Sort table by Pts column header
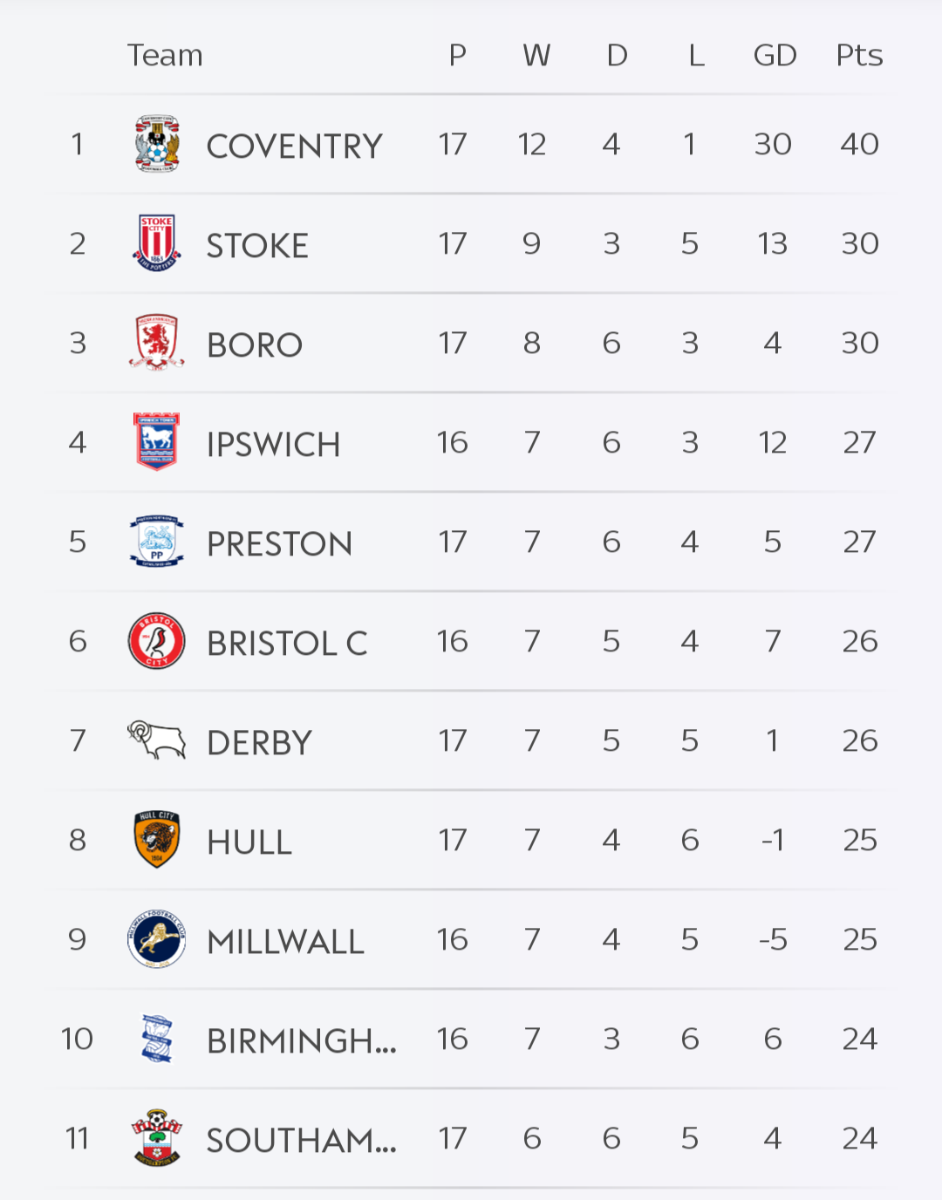The image size is (942, 1200). coord(859,55)
